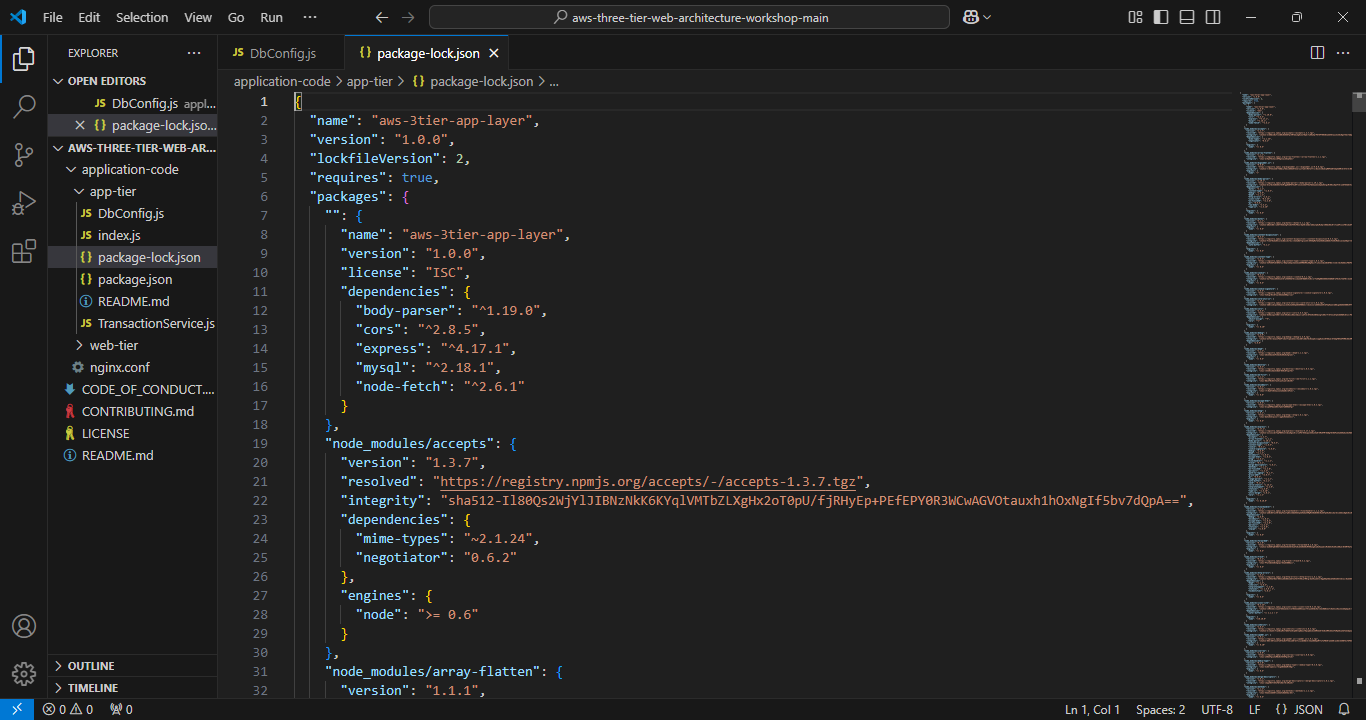This screenshot has width=1366, height=720.
Task: Close the package-lock.json editor tab
Action: point(494,53)
